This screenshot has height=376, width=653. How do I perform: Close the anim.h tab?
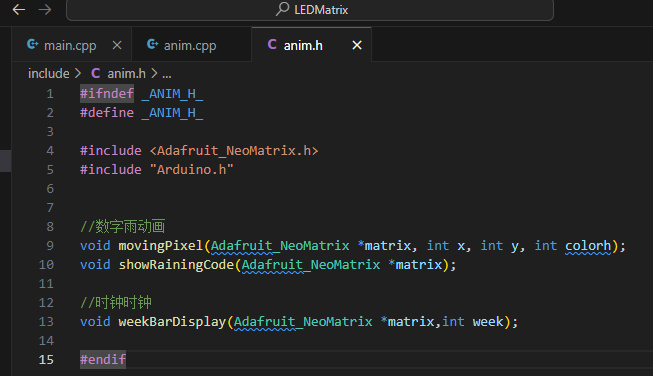tap(357, 45)
